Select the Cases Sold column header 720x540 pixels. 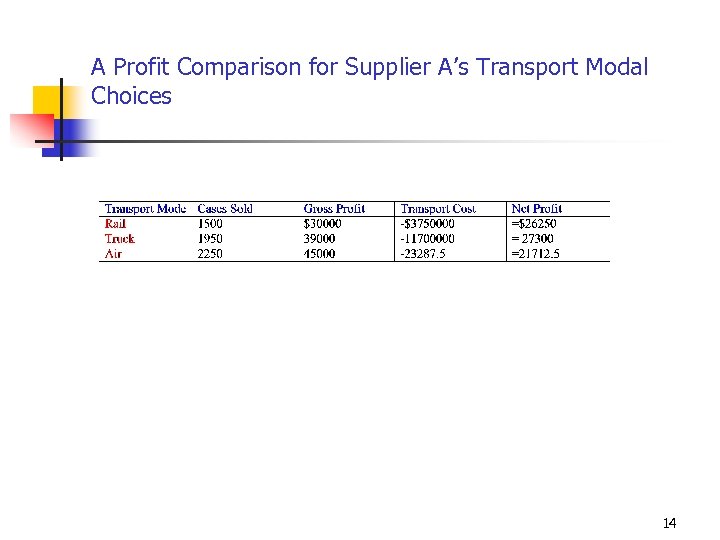225,209
